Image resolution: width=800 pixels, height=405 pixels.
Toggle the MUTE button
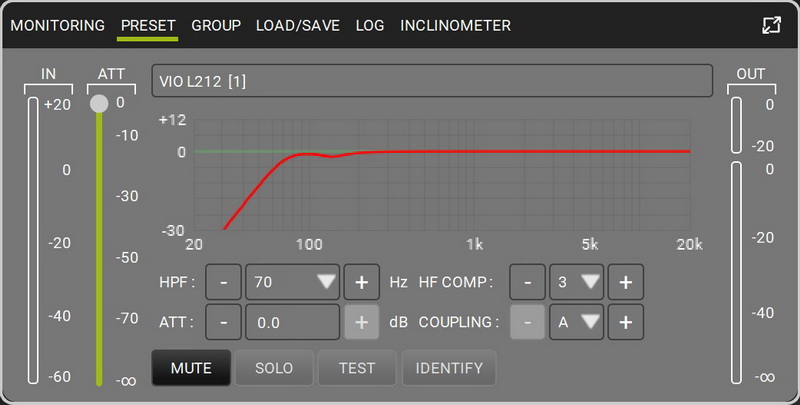[191, 368]
